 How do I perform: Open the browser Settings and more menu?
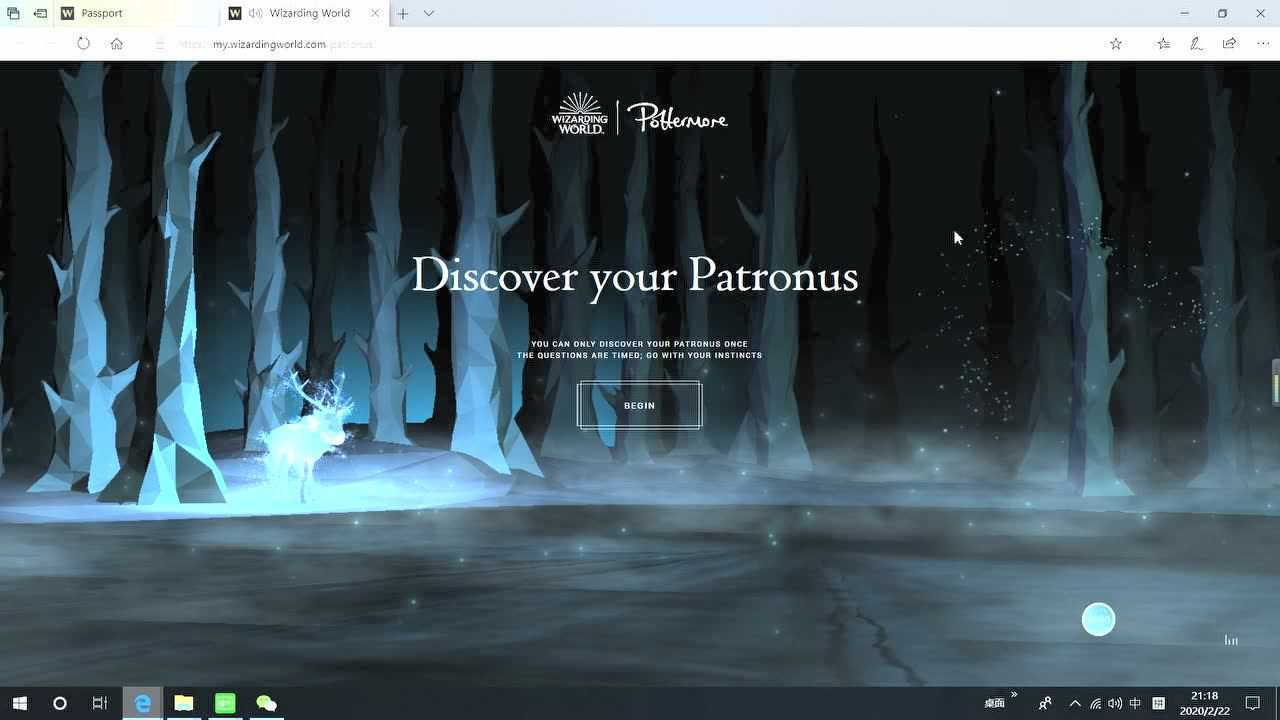coord(1262,44)
